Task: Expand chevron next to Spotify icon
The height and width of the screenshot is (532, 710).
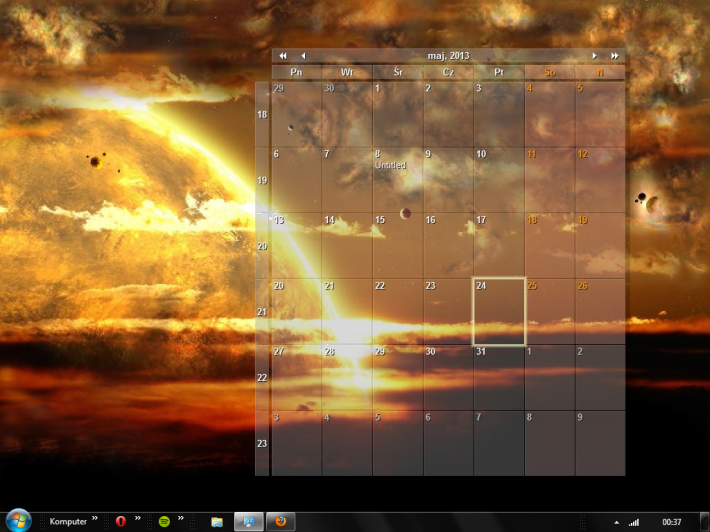Action: (181, 518)
